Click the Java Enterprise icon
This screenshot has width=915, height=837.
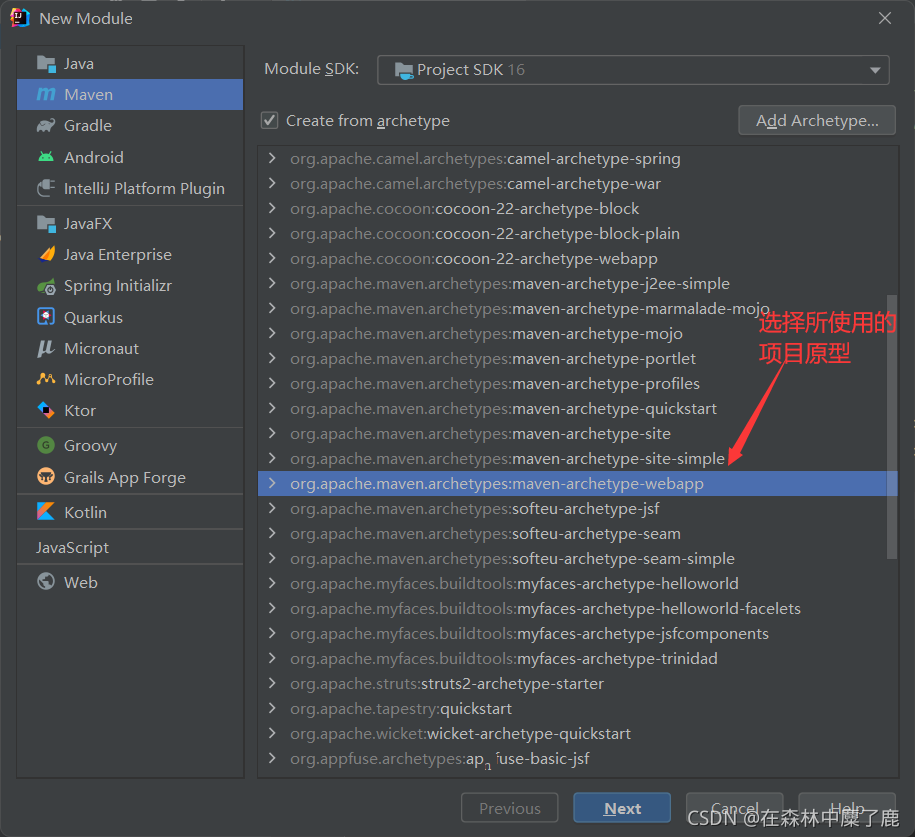point(46,254)
